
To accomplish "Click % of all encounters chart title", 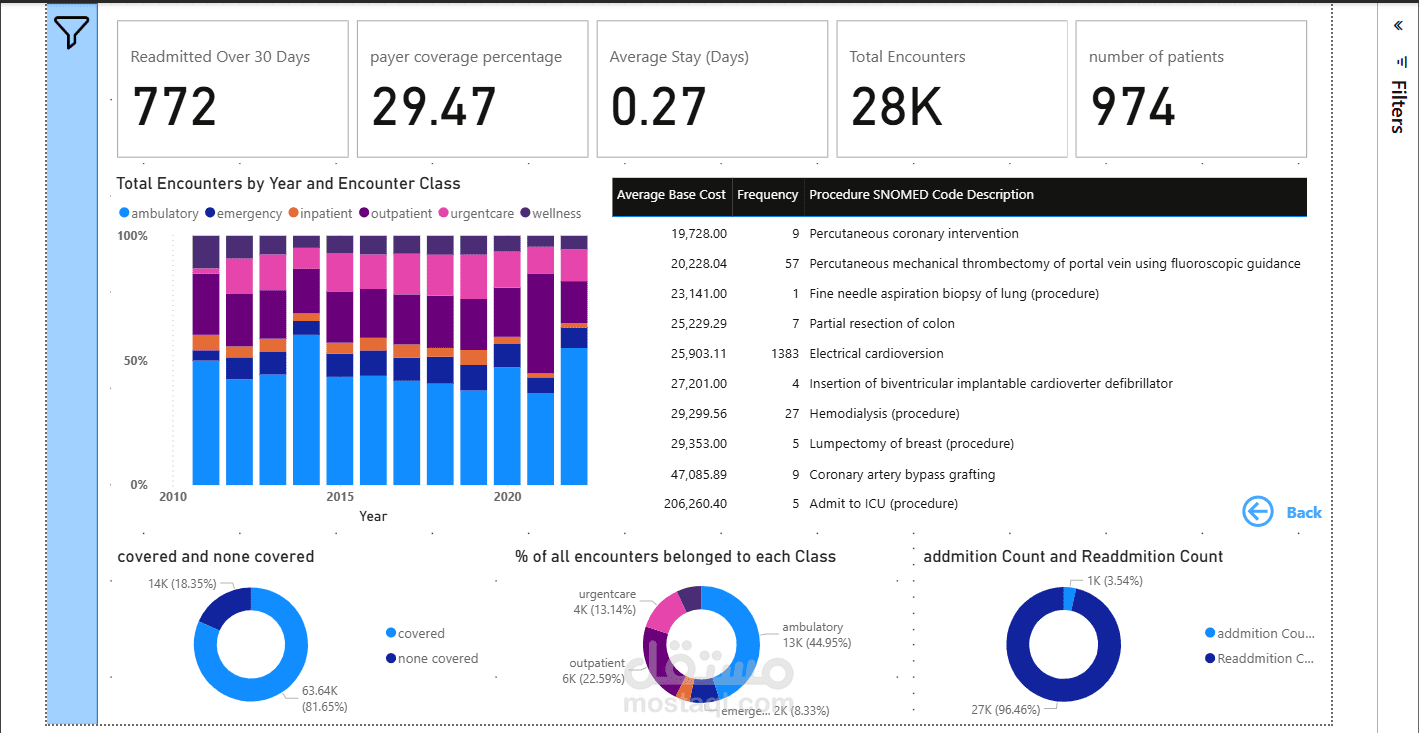I will (x=676, y=556).
